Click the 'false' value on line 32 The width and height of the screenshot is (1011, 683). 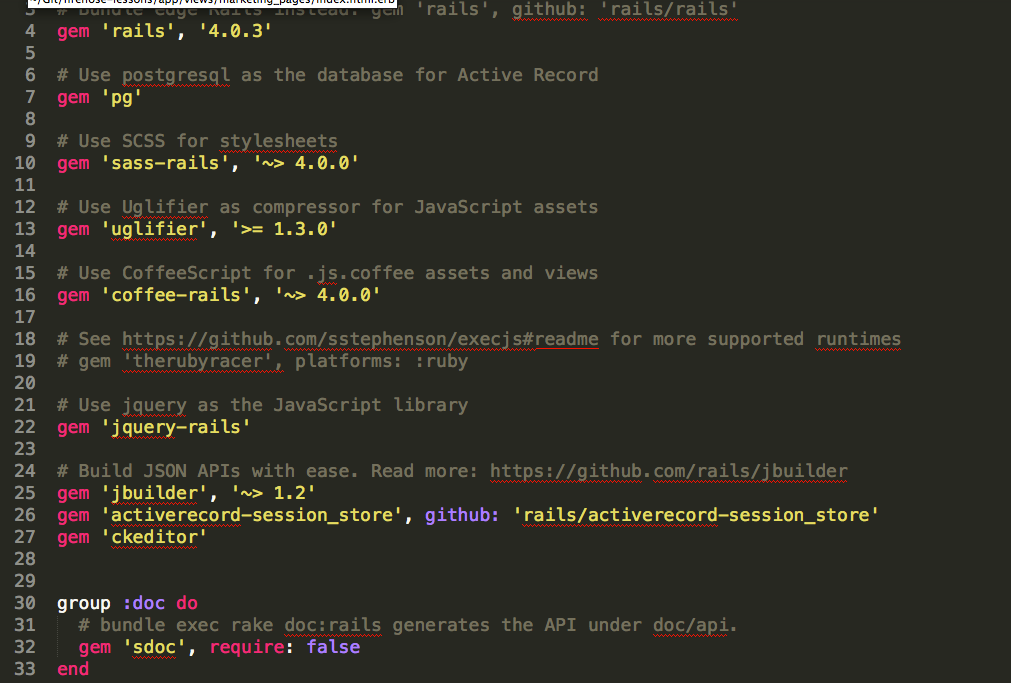(333, 648)
